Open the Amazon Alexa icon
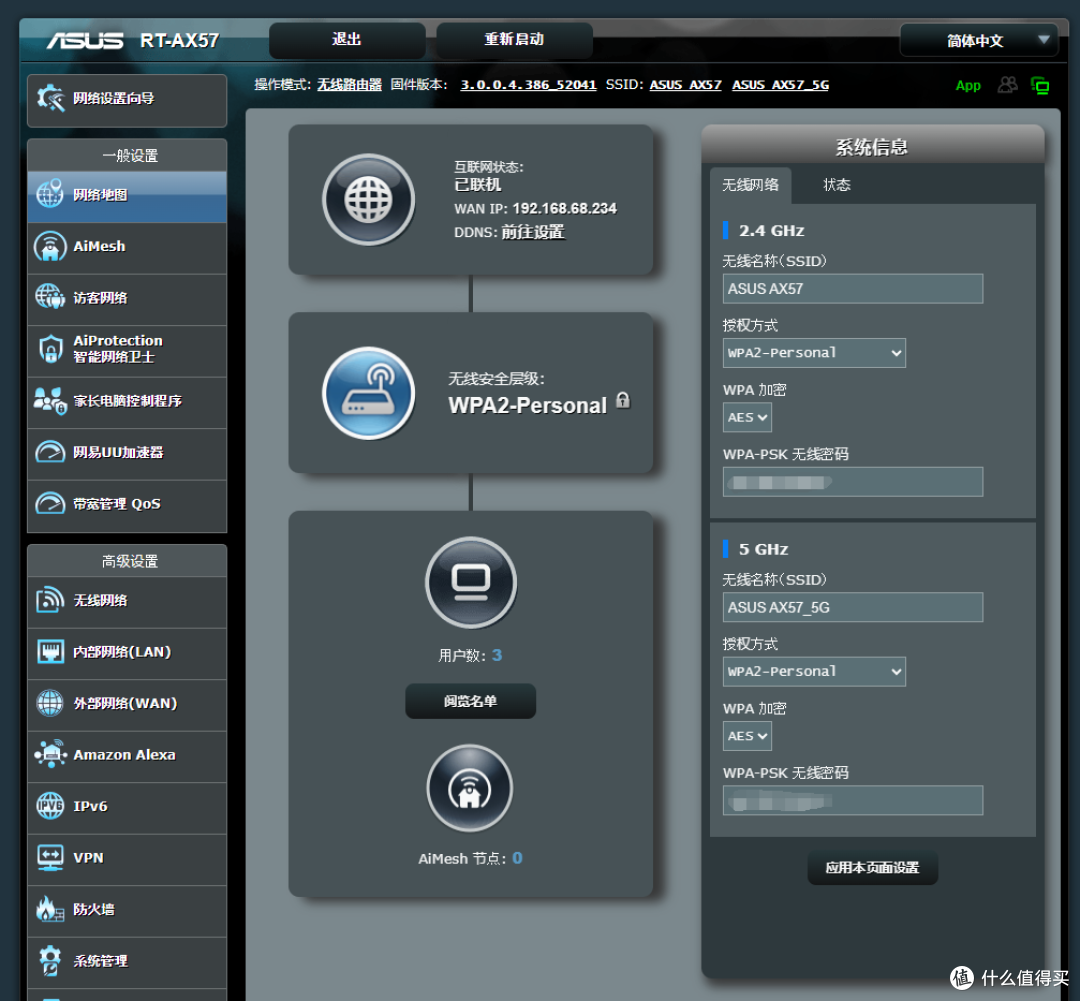Screen dimensions: 1080x1001 click(50, 754)
